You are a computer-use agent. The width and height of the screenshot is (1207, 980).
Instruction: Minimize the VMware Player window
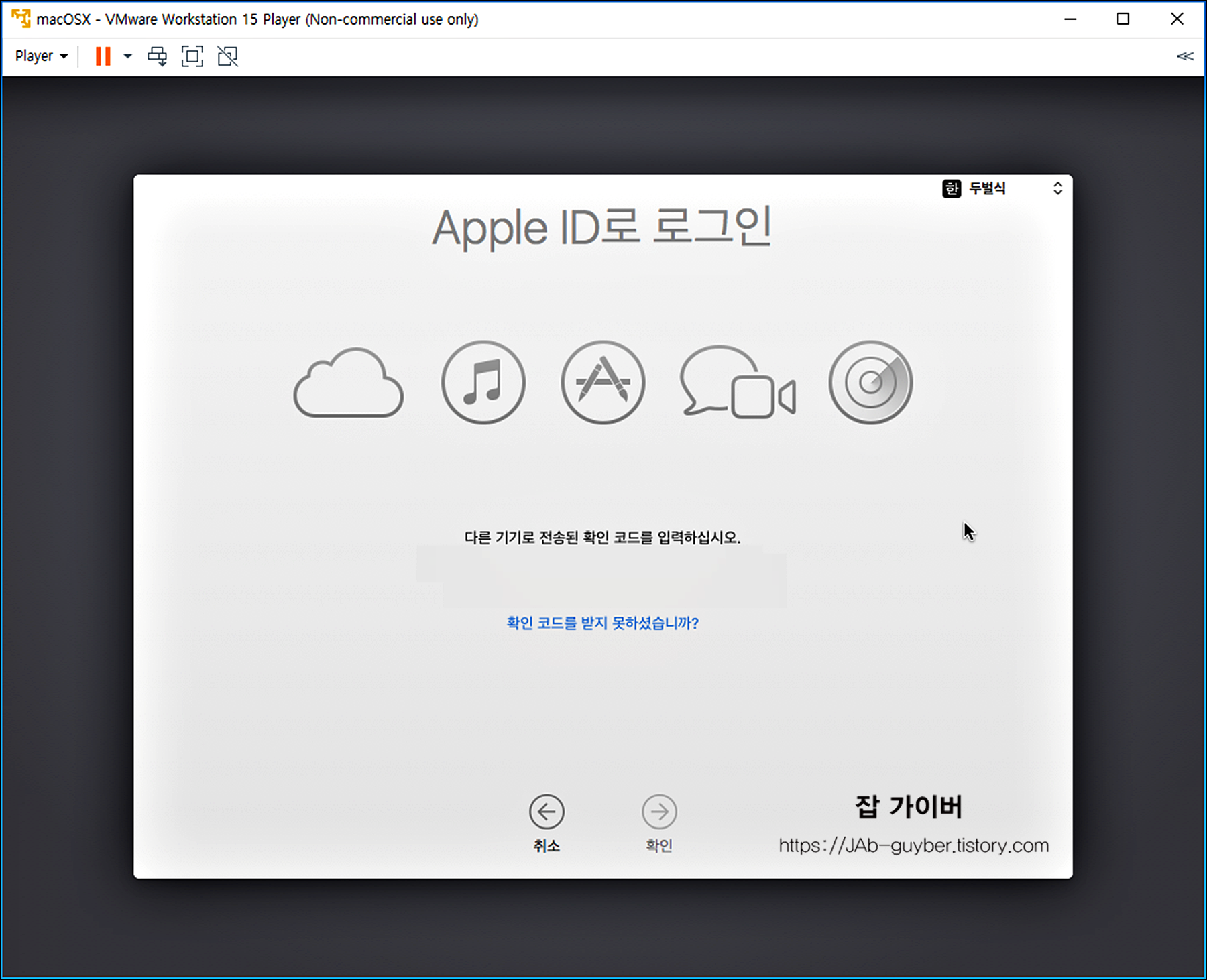(1070, 19)
